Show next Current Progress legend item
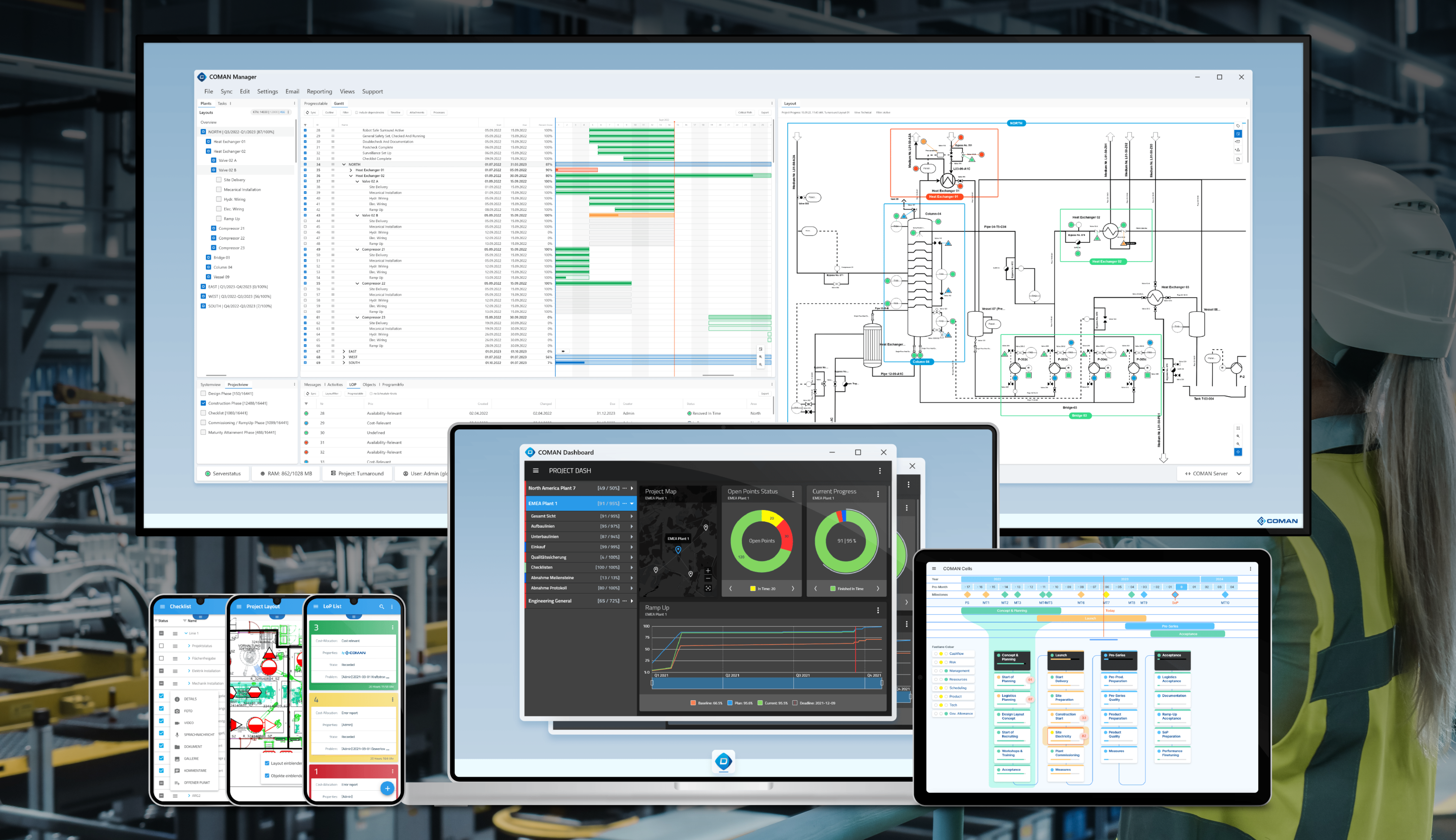 877,588
